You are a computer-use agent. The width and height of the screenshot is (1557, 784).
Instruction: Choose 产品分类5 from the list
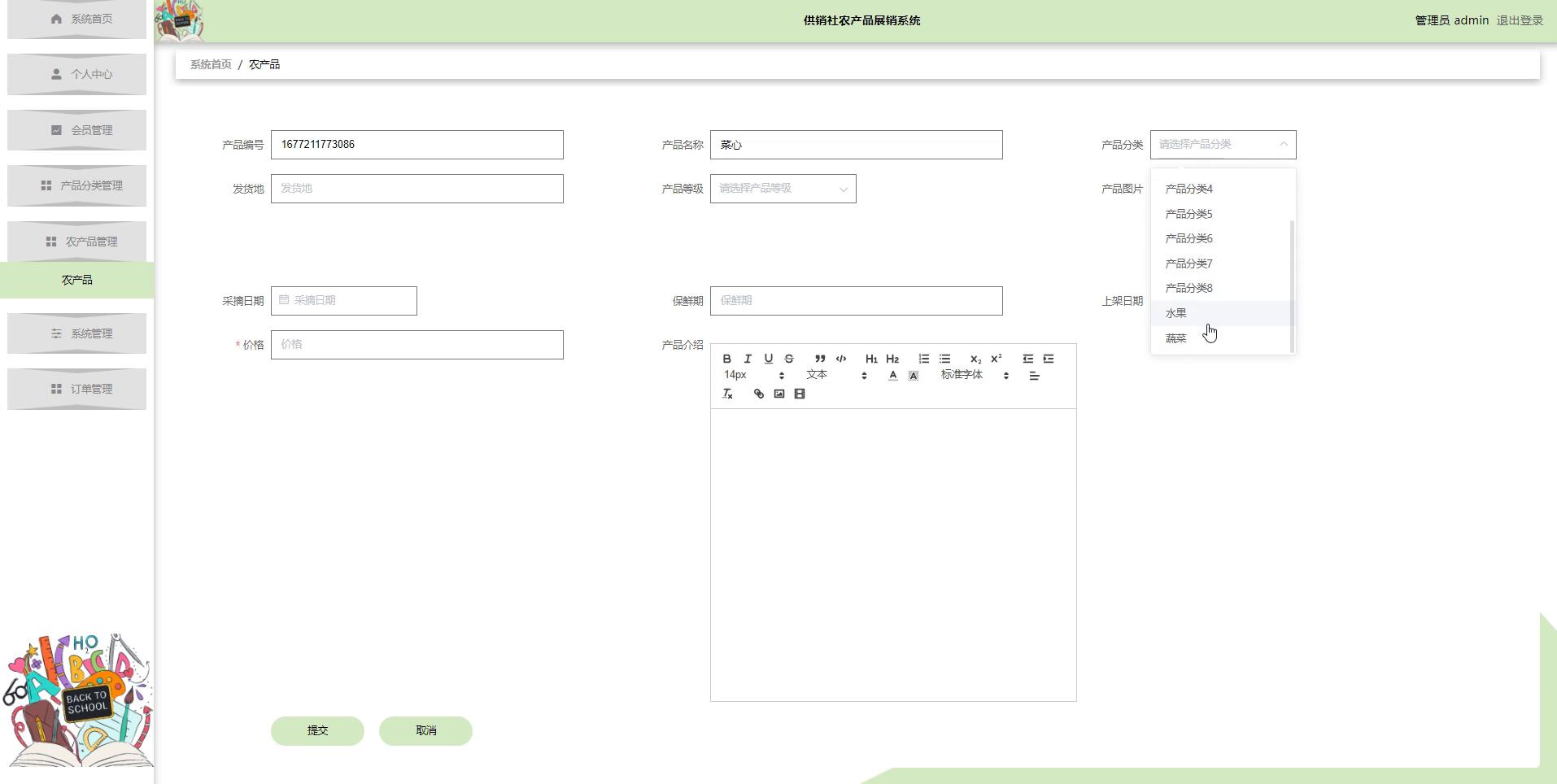pos(1221,214)
